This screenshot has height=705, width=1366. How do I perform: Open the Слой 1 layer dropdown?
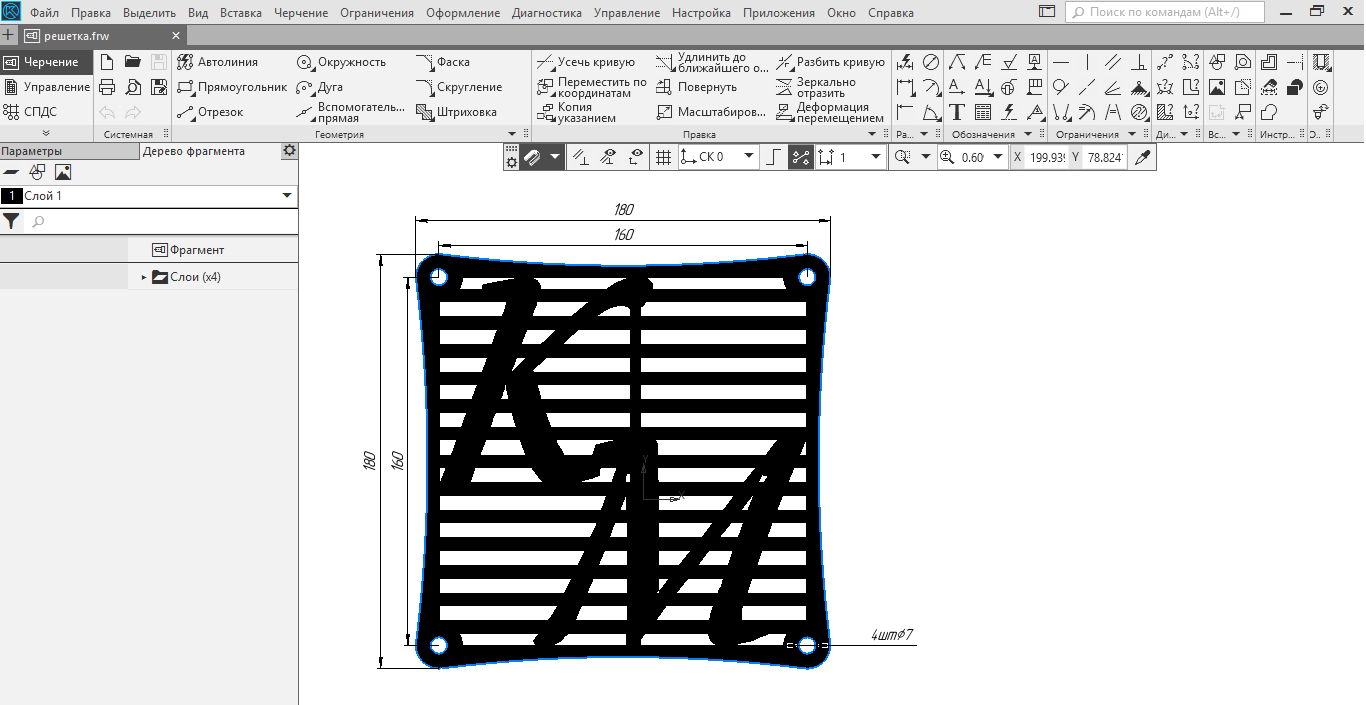tap(287, 196)
